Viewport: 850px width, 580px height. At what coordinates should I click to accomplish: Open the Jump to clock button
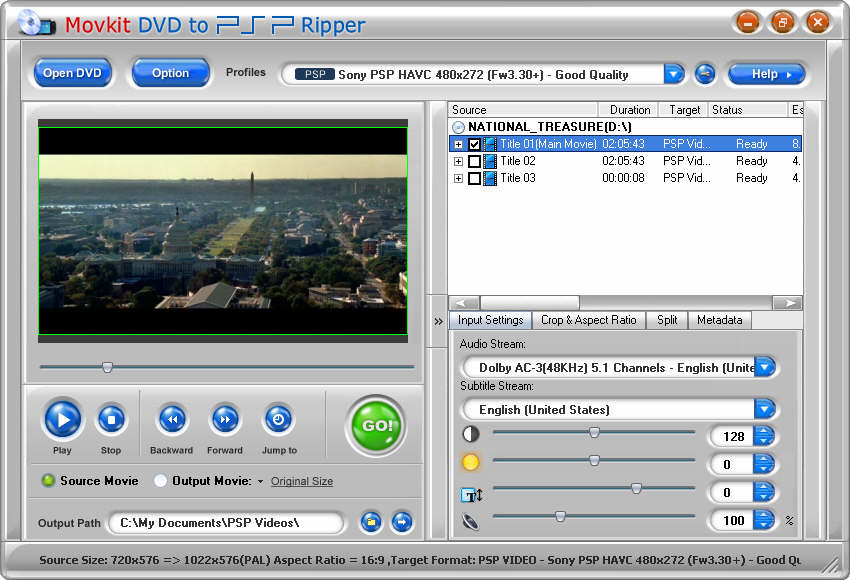pyautogui.click(x=279, y=419)
